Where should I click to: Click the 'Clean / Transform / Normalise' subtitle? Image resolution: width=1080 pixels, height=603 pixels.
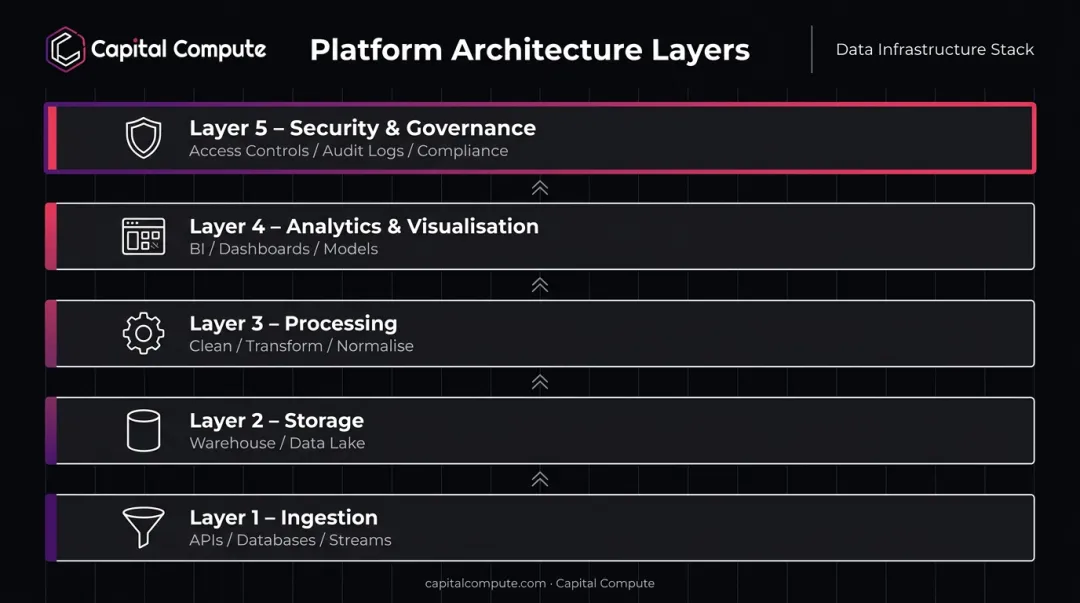(x=302, y=346)
